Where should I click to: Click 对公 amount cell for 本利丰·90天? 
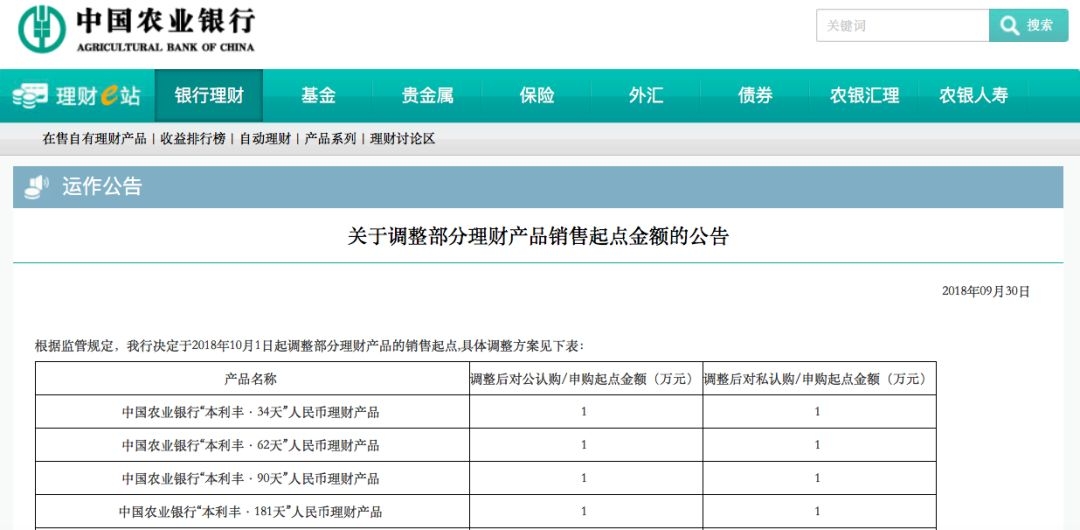tap(586, 478)
